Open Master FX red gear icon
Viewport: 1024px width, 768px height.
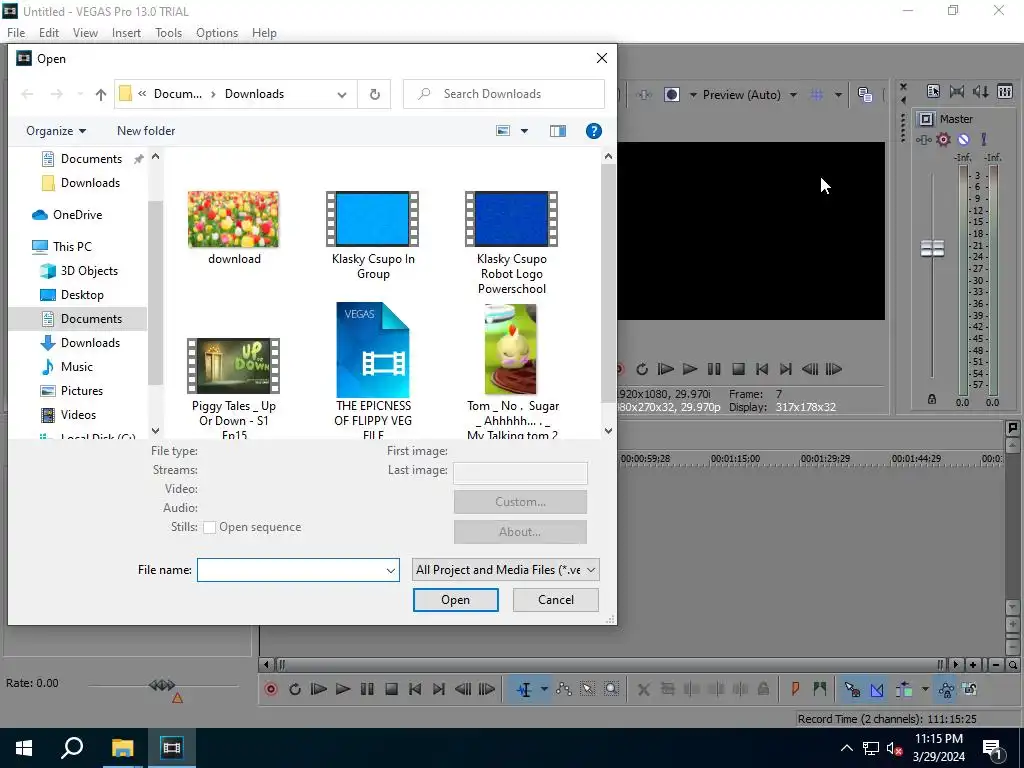(944, 139)
